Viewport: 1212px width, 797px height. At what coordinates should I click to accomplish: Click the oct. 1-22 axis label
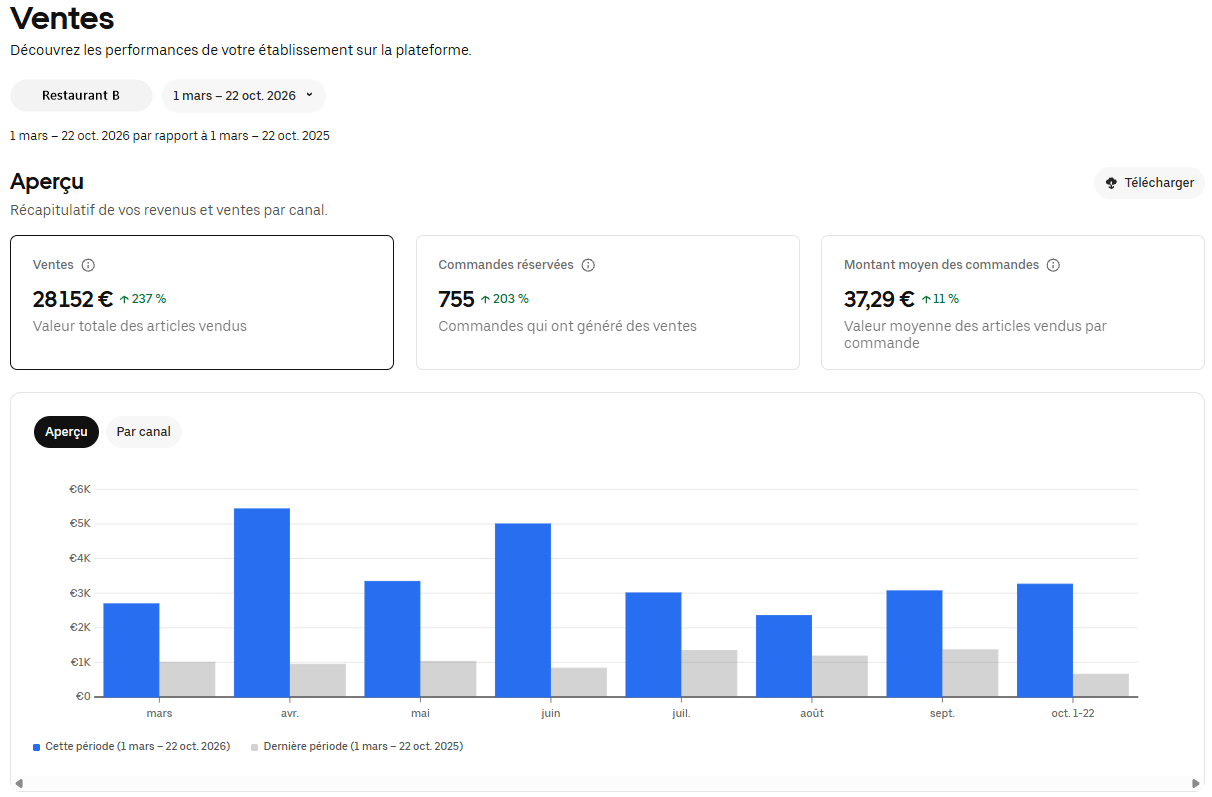point(1073,714)
